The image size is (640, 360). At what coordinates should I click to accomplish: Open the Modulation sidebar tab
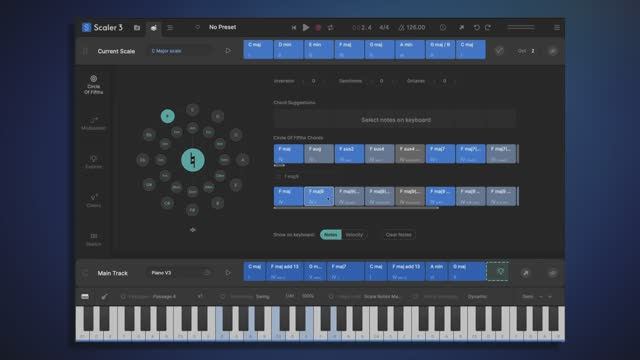coord(93,123)
